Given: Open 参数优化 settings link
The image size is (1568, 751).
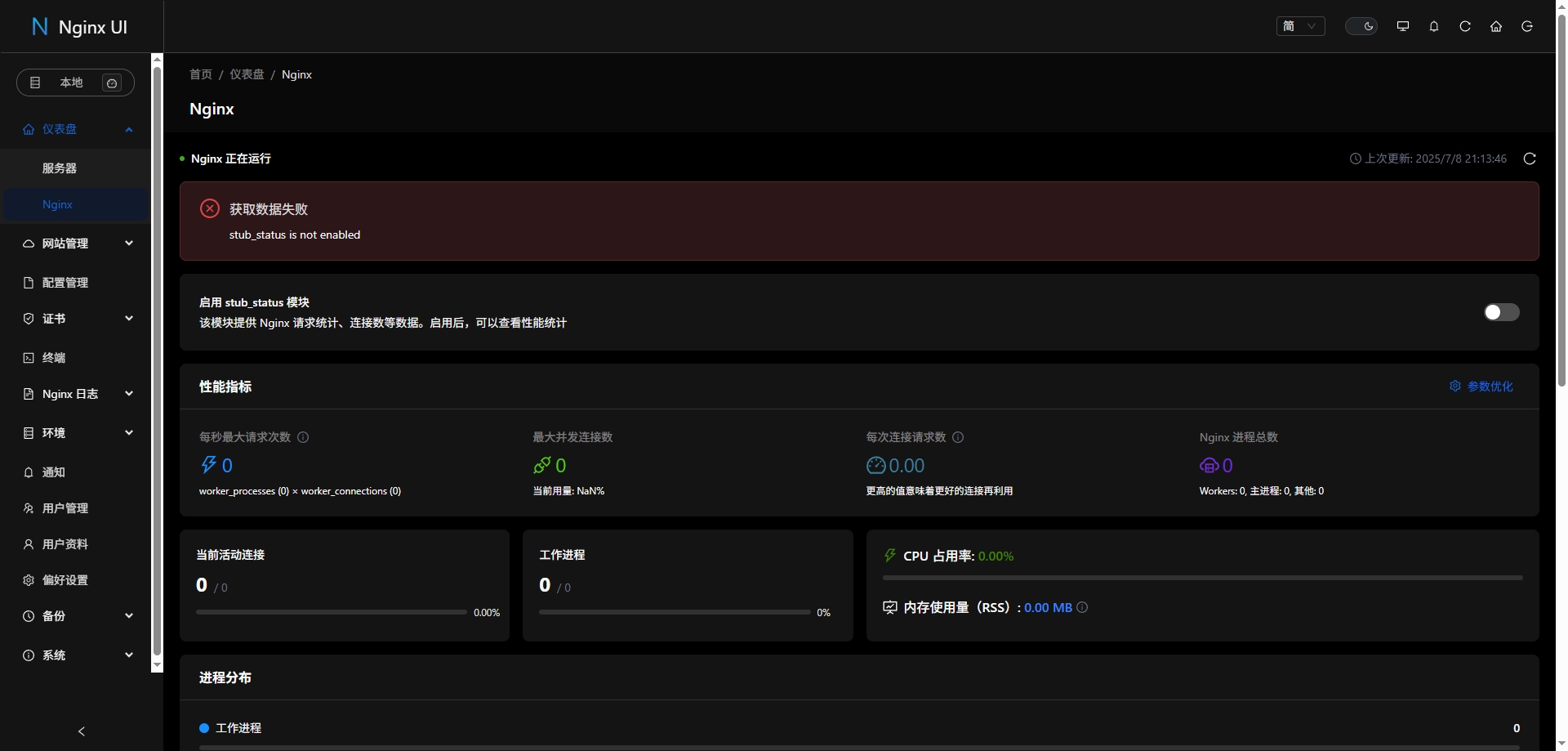Looking at the screenshot, I should (1481, 387).
